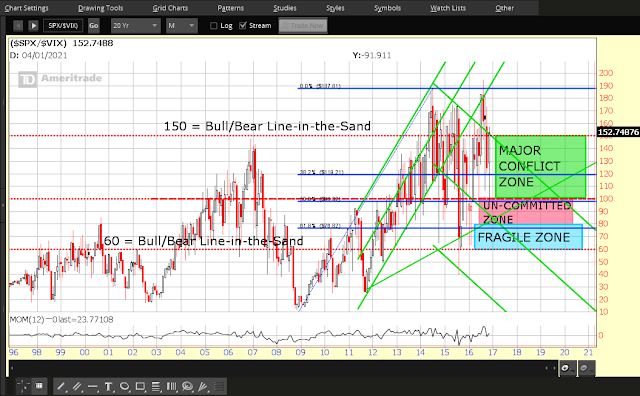The height and width of the screenshot is (396, 640).
Task: Open the Studies menu
Action: [285, 8]
